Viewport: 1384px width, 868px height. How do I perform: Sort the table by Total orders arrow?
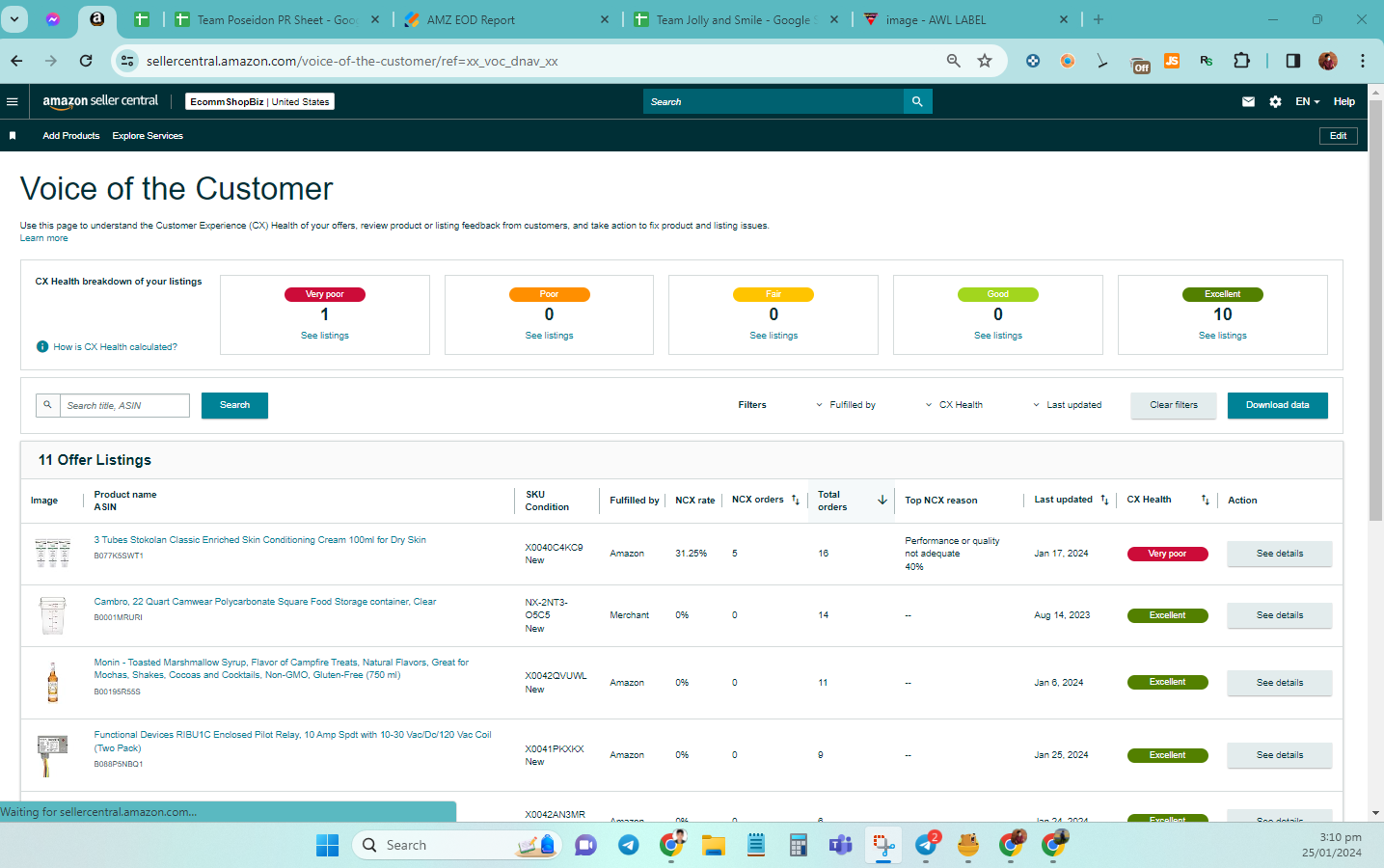(882, 500)
